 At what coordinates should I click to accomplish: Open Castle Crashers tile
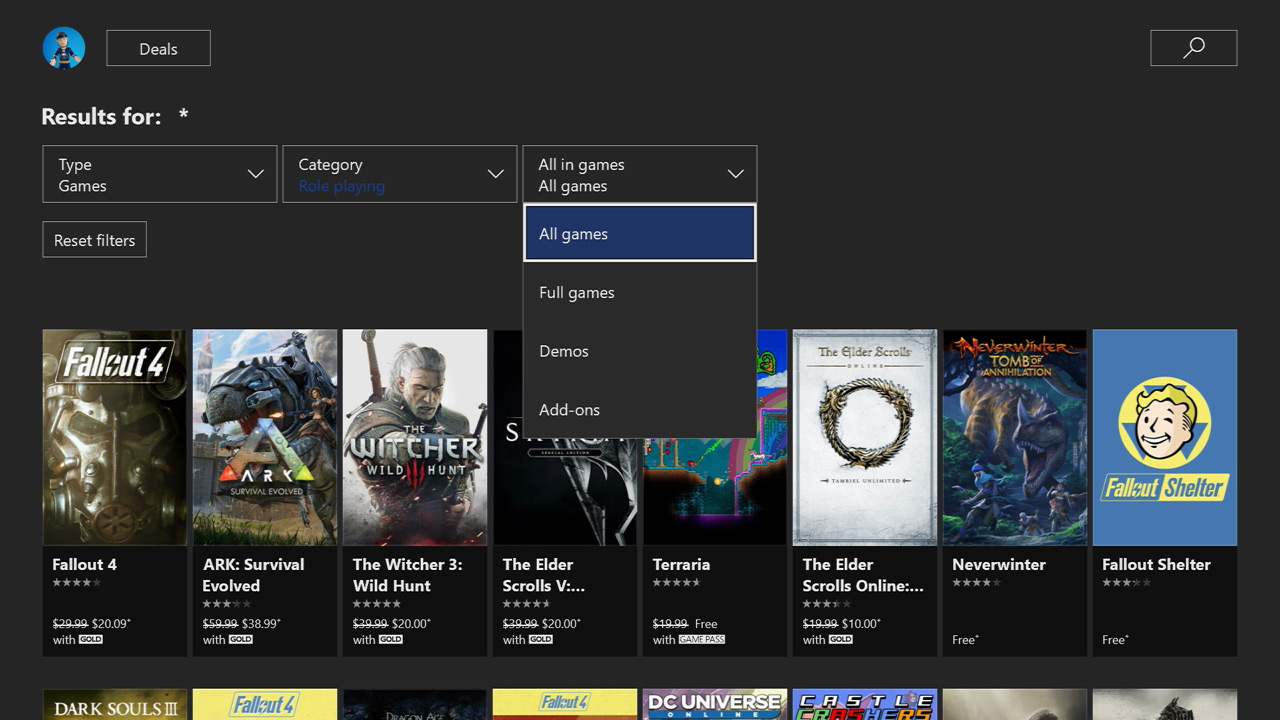865,704
